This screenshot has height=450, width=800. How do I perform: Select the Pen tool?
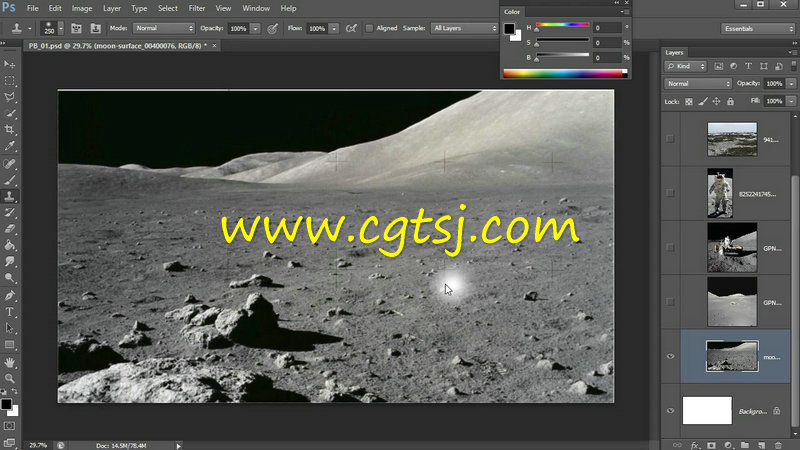(9, 295)
